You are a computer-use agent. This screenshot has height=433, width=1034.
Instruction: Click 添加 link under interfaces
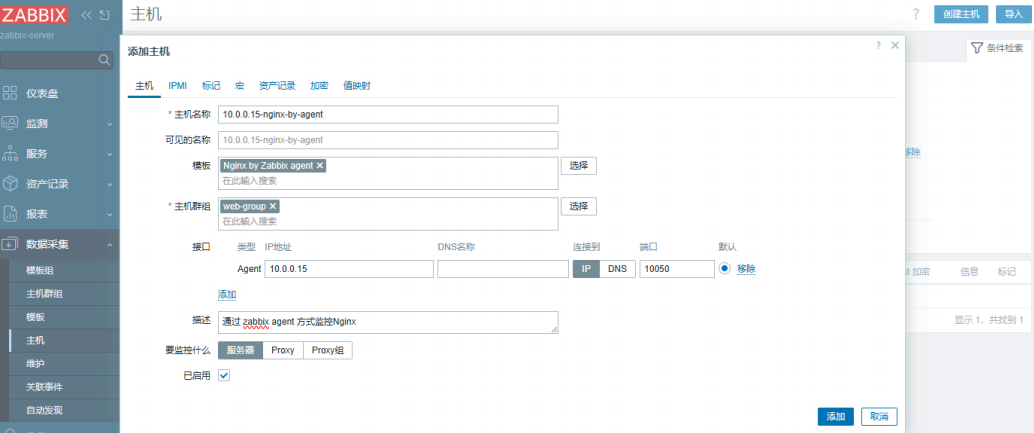[228, 294]
